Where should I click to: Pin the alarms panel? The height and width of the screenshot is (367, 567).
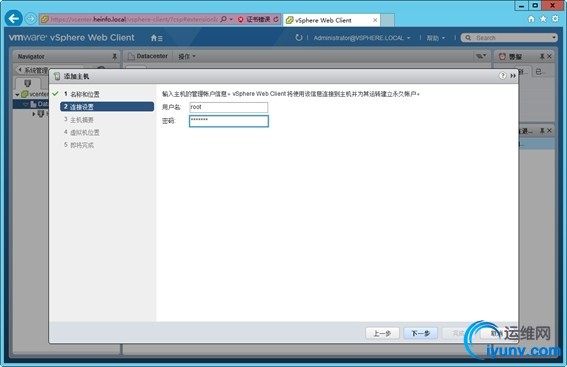(x=542, y=56)
